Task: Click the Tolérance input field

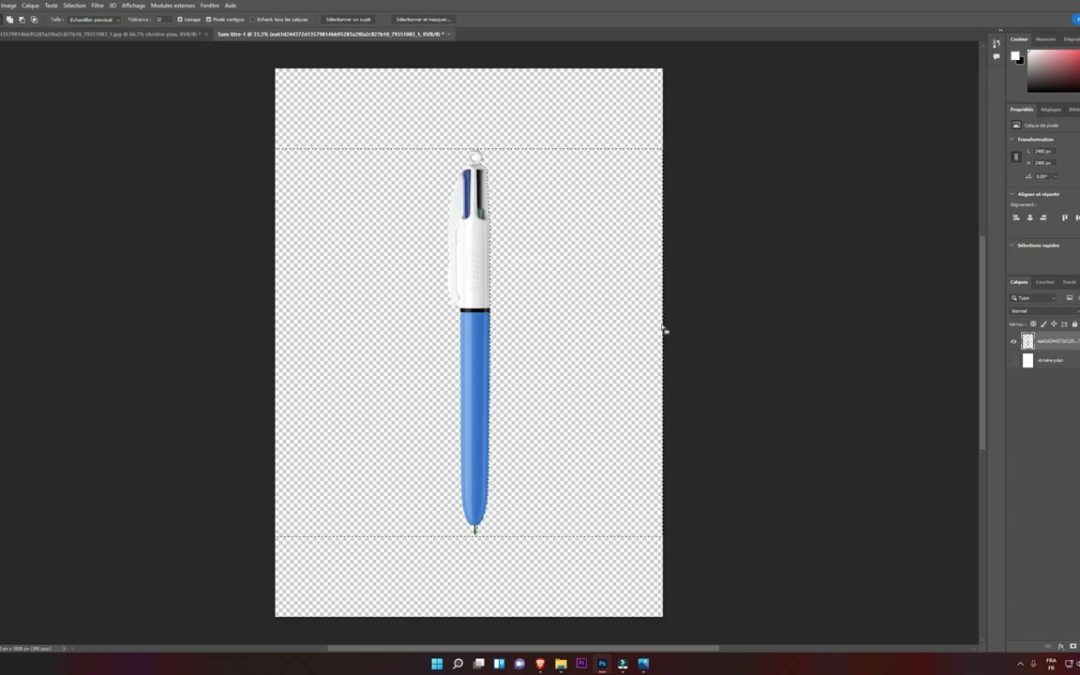Action: point(163,19)
